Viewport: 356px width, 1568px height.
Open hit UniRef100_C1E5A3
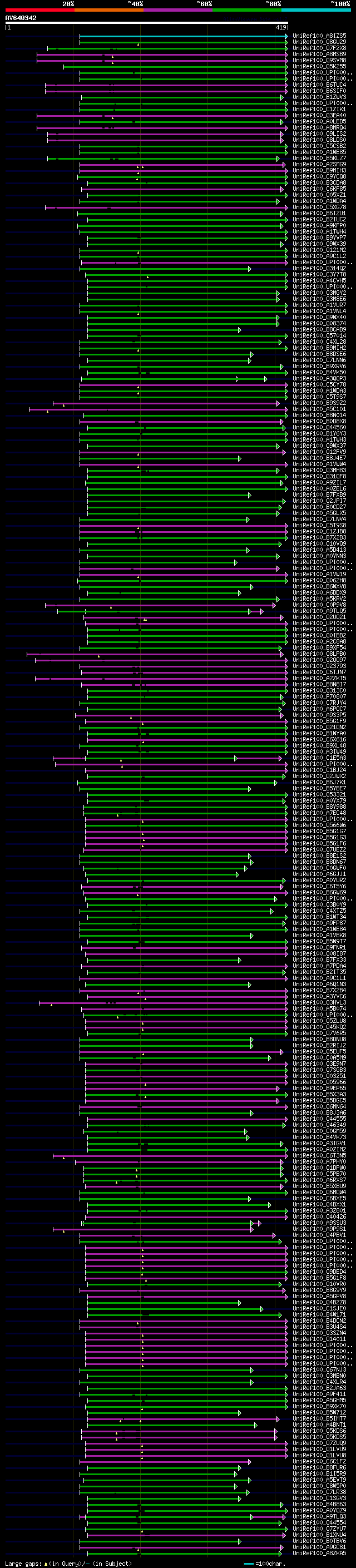[319, 759]
